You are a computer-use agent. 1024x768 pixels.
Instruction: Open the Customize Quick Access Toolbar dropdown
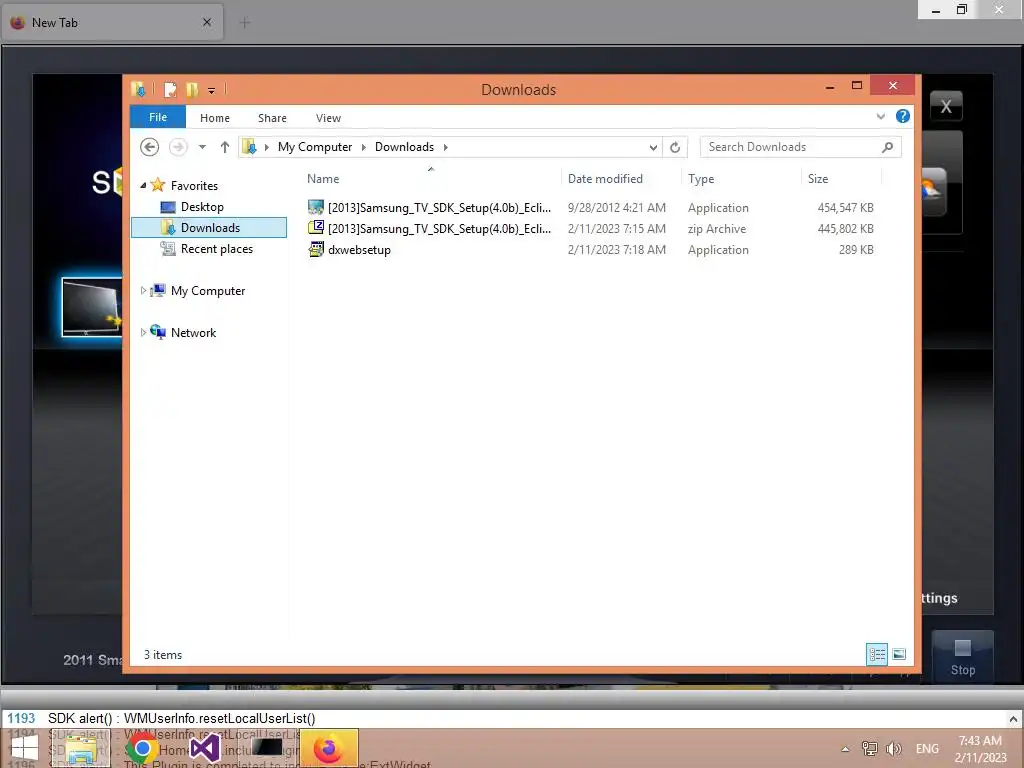212,91
